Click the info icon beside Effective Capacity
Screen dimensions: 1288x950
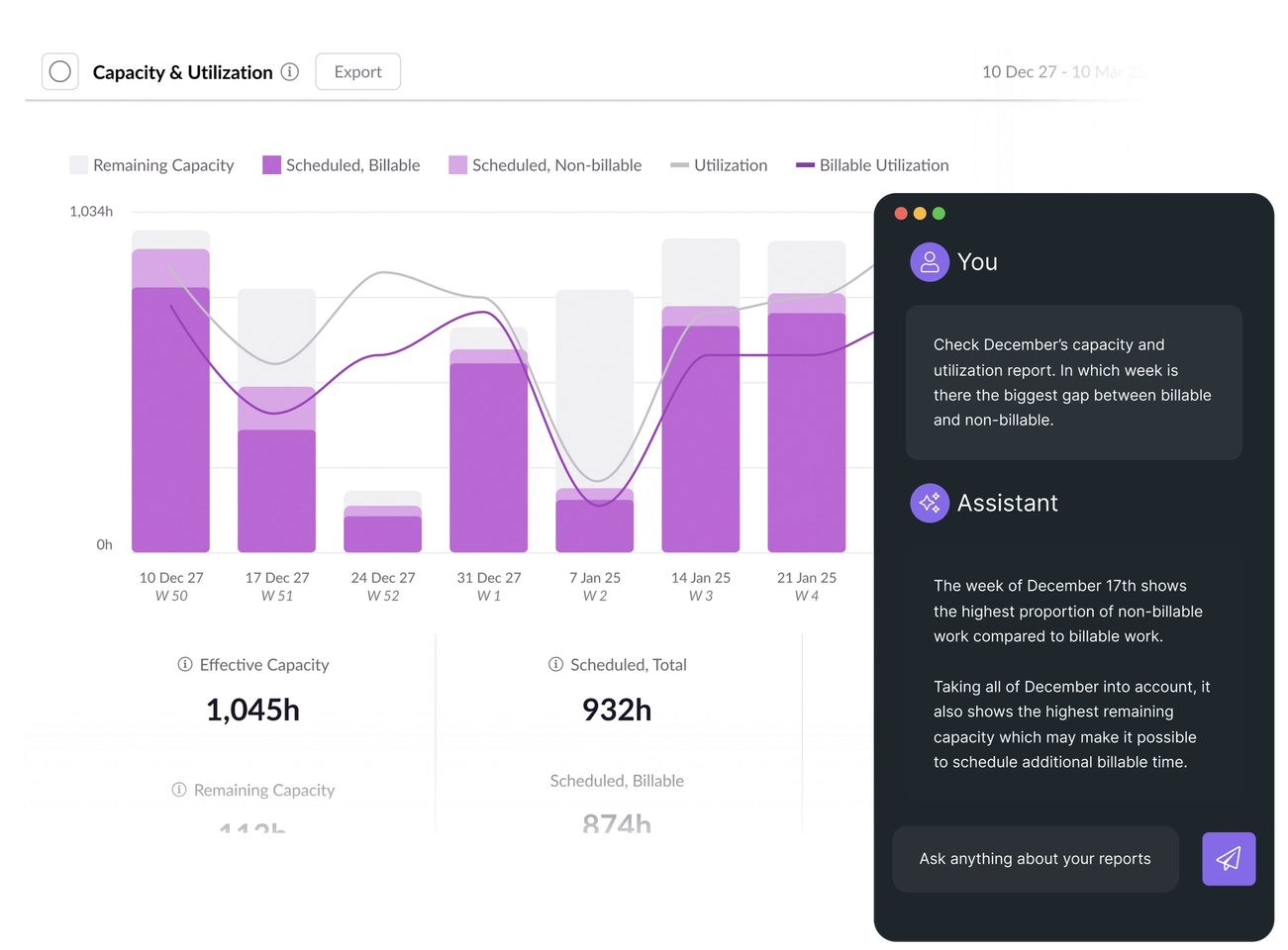pyautogui.click(x=185, y=664)
